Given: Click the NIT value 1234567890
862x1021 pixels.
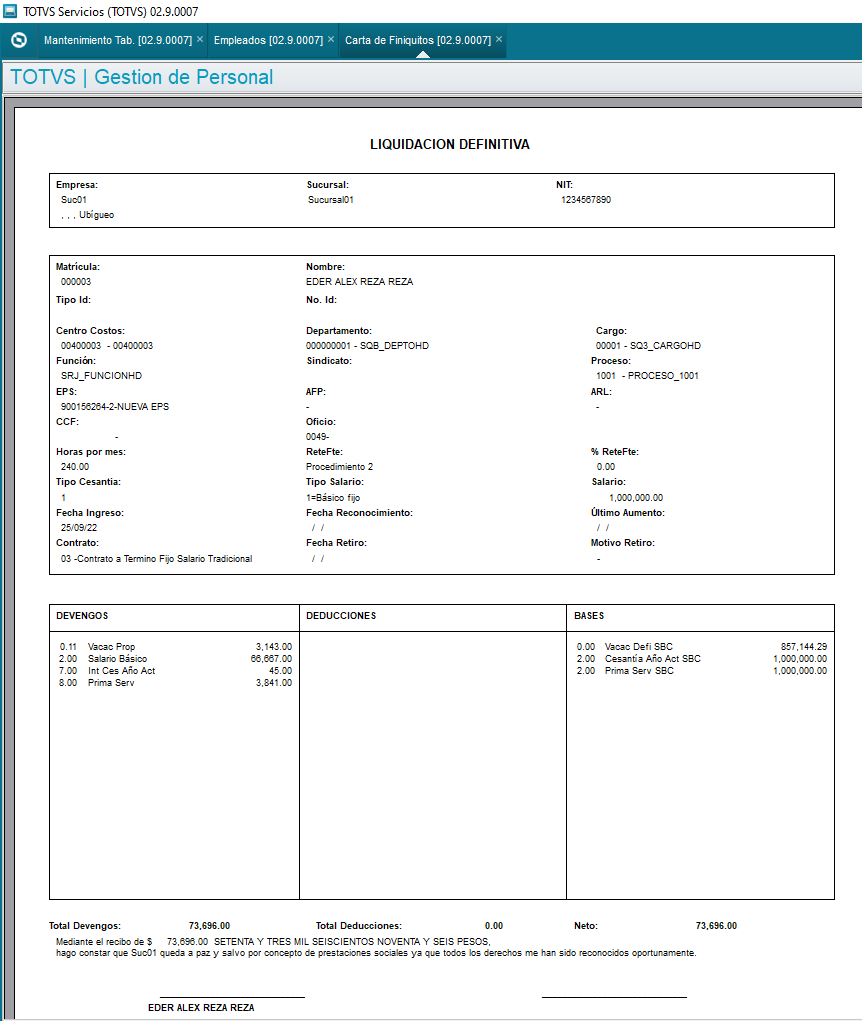Looking at the screenshot, I should point(586,200).
